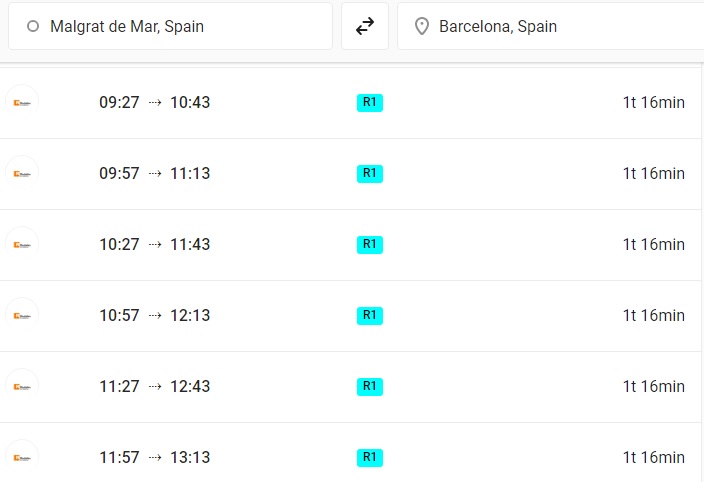Viewport: 704px width, 482px height.
Task: Click the R1 line badge on the 09:27 trip
Action: [370, 102]
